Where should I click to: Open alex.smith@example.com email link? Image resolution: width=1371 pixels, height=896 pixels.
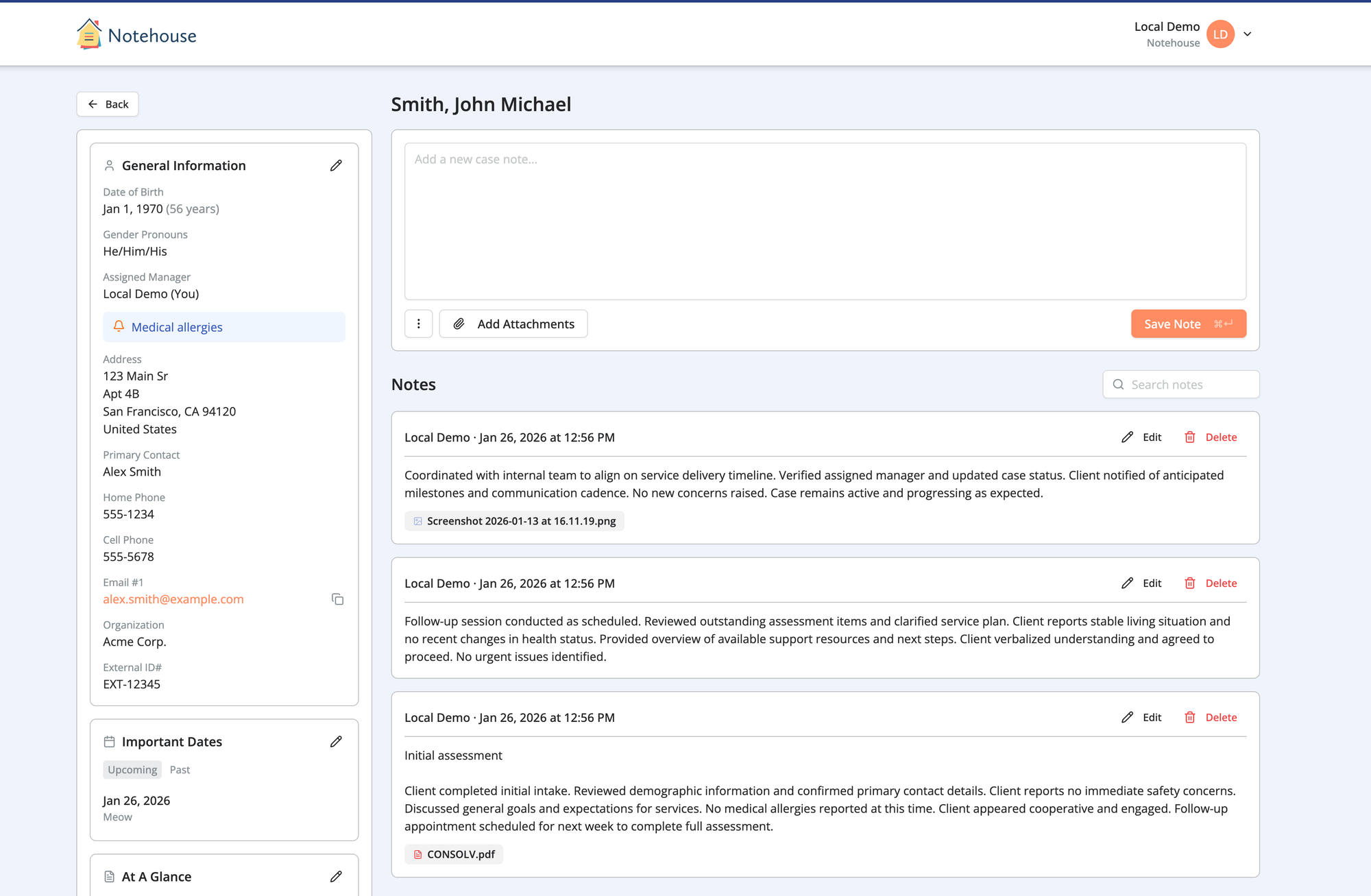173,599
